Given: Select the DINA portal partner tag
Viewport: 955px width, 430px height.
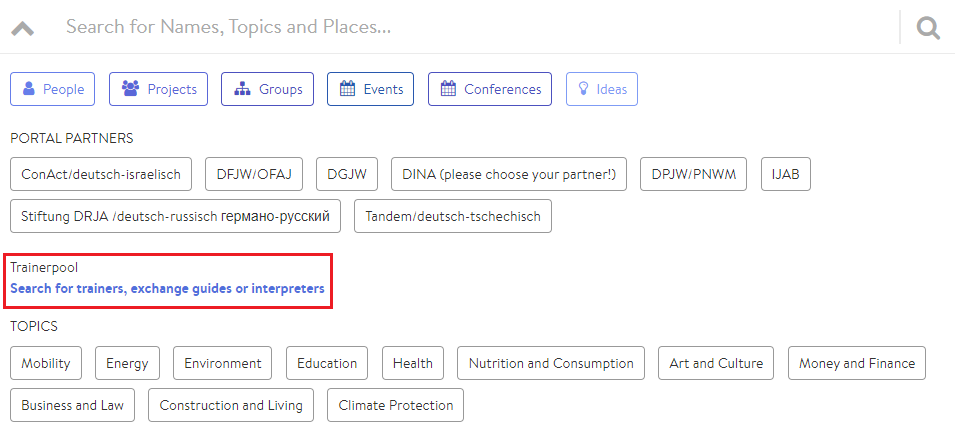Looking at the screenshot, I should tap(509, 174).
